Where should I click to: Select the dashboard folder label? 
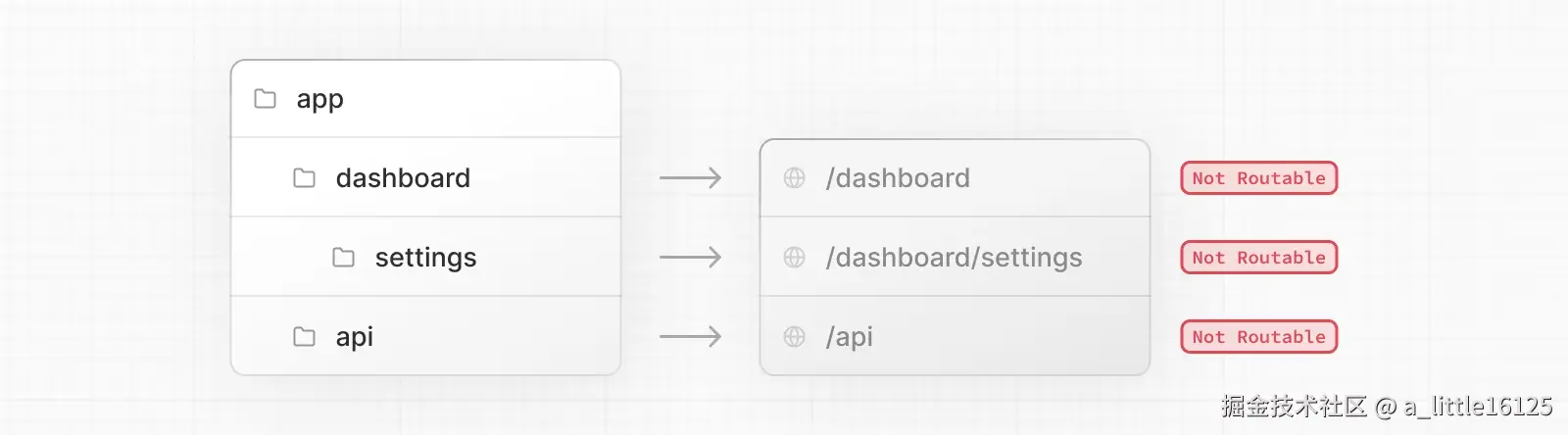tap(403, 178)
